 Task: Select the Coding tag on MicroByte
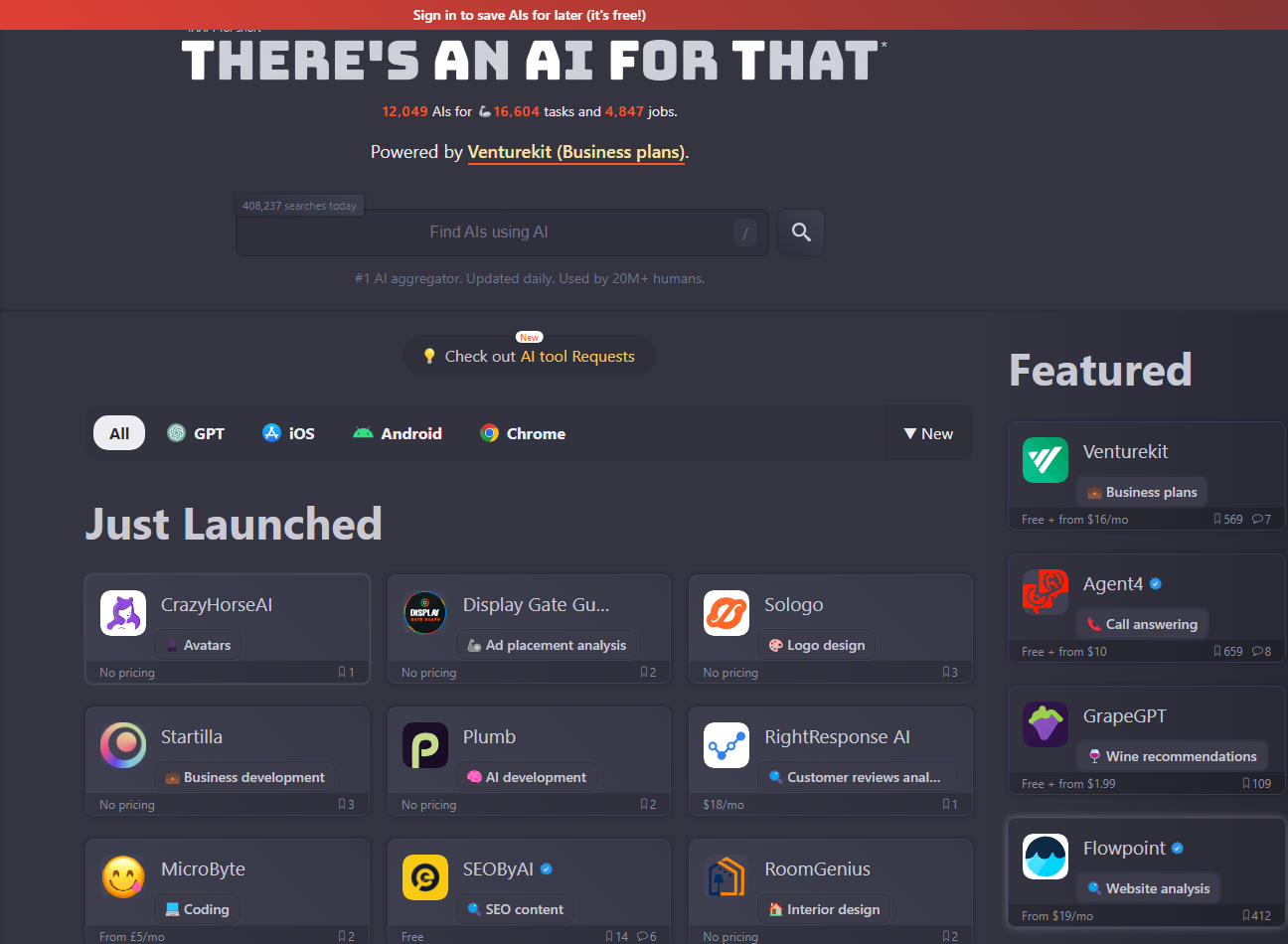point(197,909)
